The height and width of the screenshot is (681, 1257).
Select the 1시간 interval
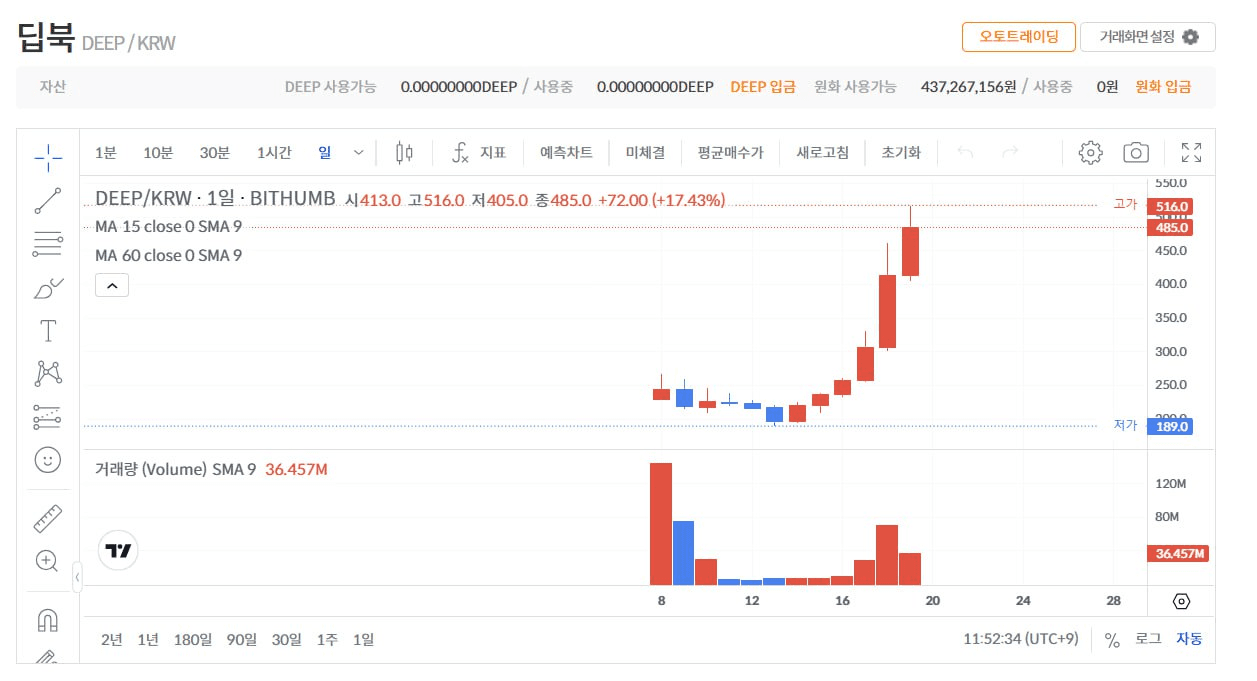[x=274, y=153]
